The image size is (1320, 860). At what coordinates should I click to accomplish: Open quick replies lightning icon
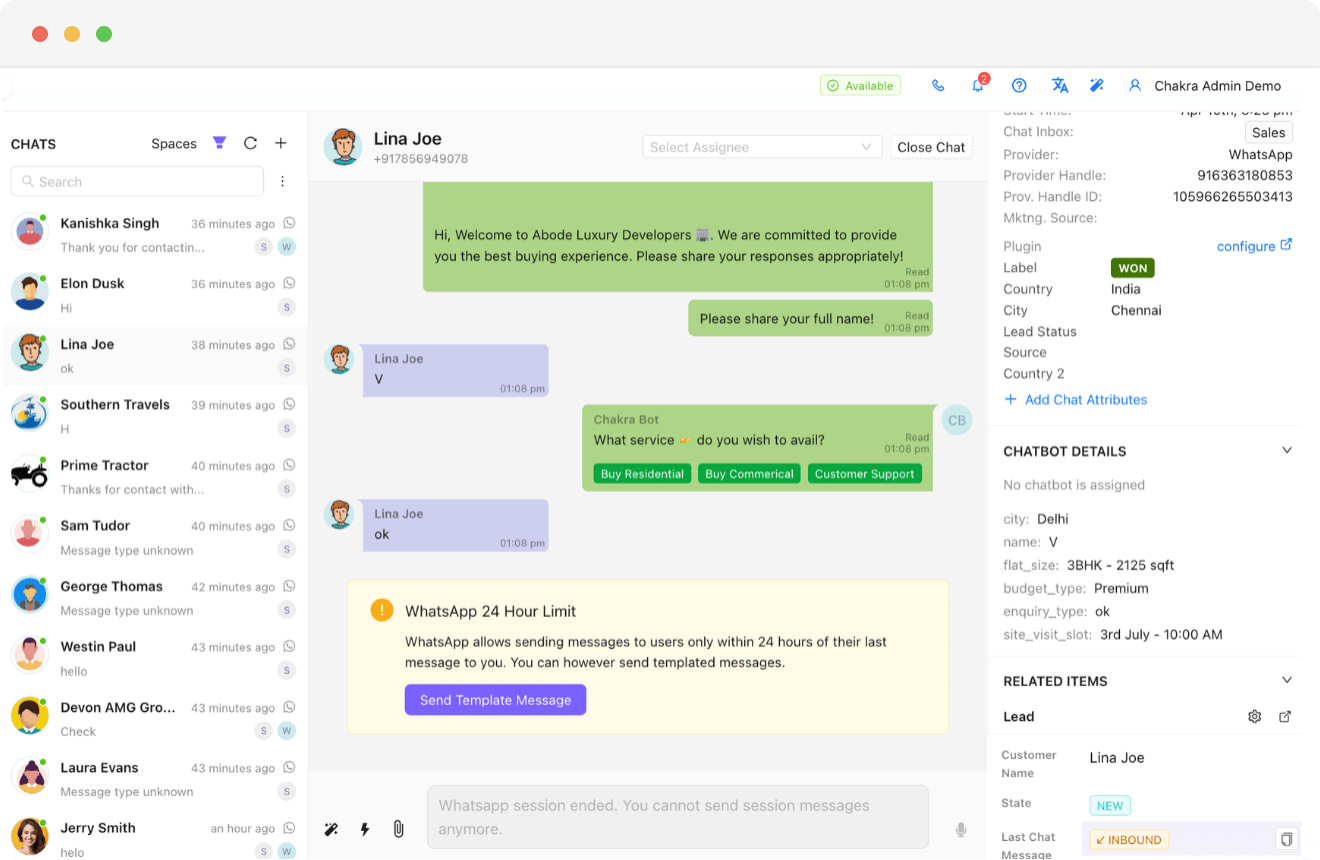pos(365,829)
